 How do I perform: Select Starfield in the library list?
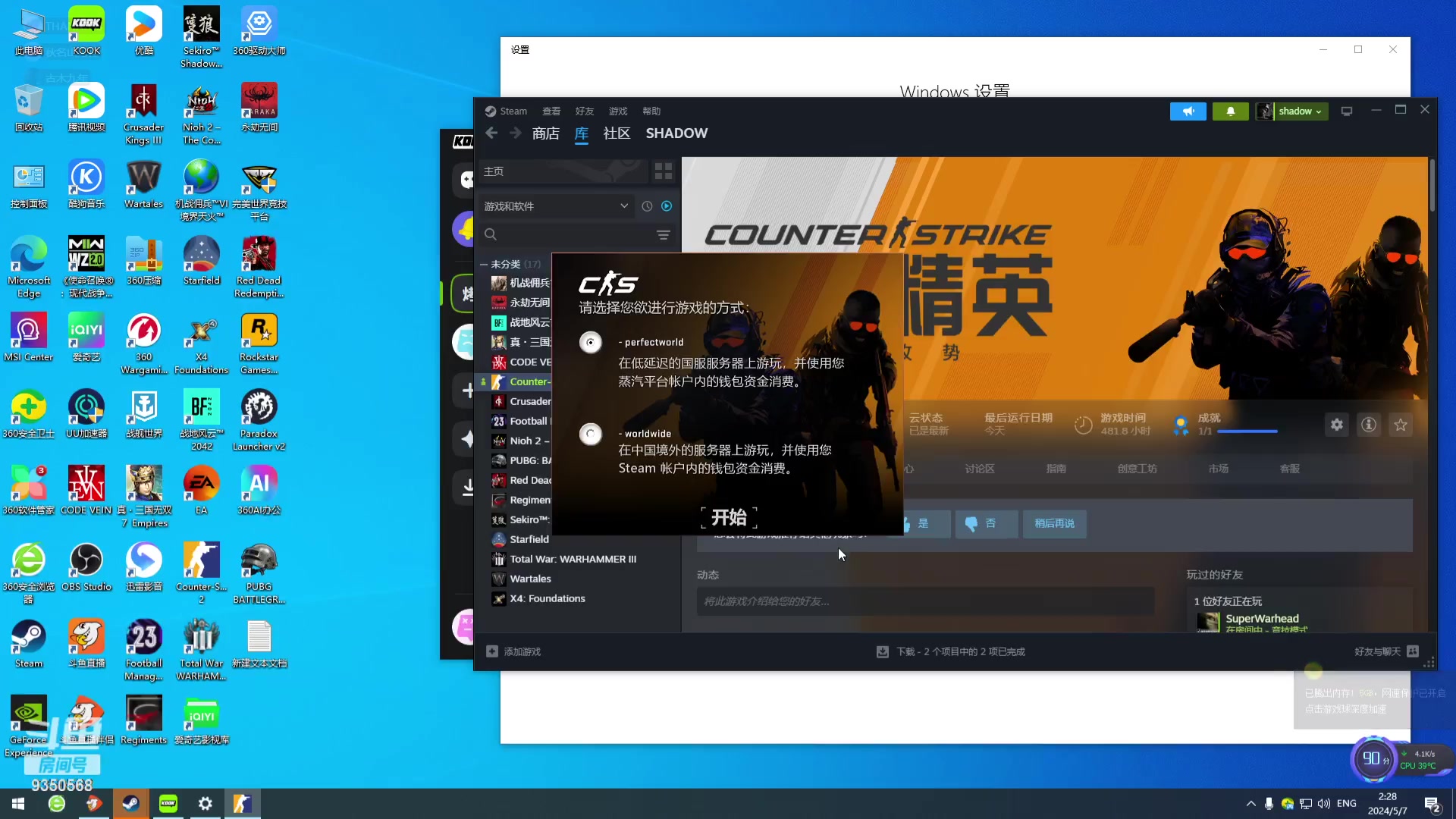coord(529,539)
